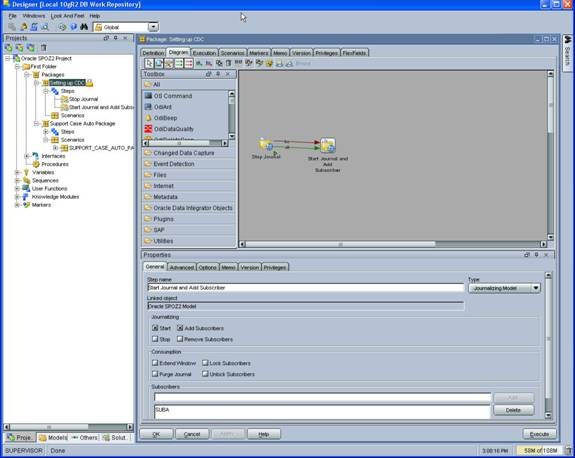Click the Projects panel horizontal scrollbar

coord(49,427)
